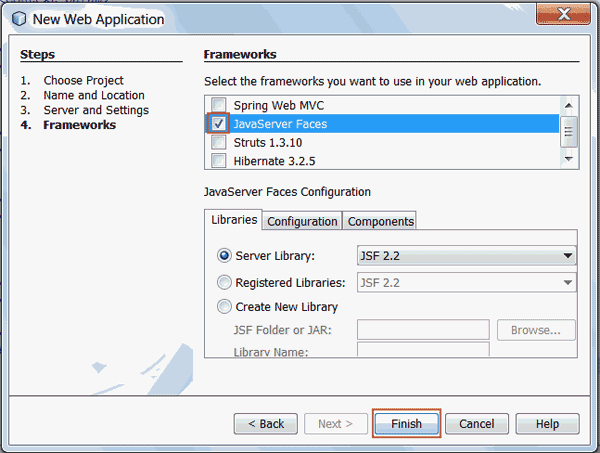Click the JavaServer Faces Configuration label
Viewport: 600px width, 453px height.
[x=287, y=192]
